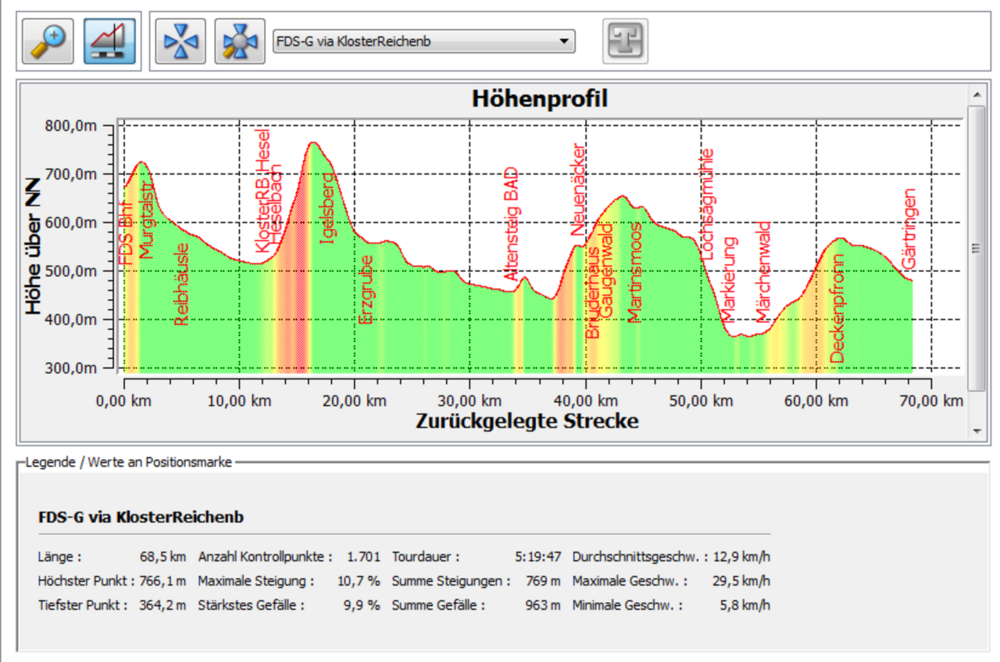The height and width of the screenshot is (662, 1000).
Task: Click the Tourdauer value 5:19:47
Action: (x=538, y=557)
